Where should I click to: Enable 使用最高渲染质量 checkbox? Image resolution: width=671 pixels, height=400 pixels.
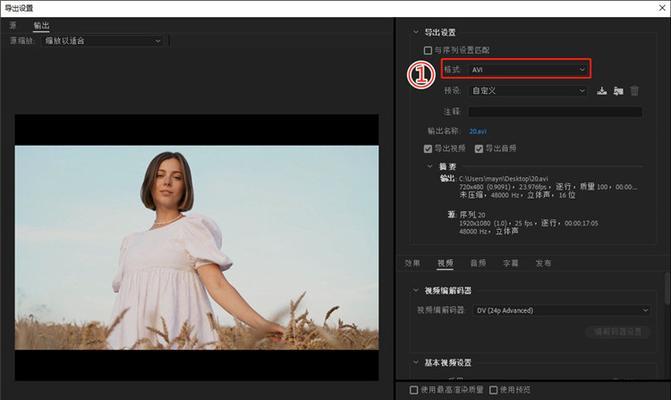(413, 390)
